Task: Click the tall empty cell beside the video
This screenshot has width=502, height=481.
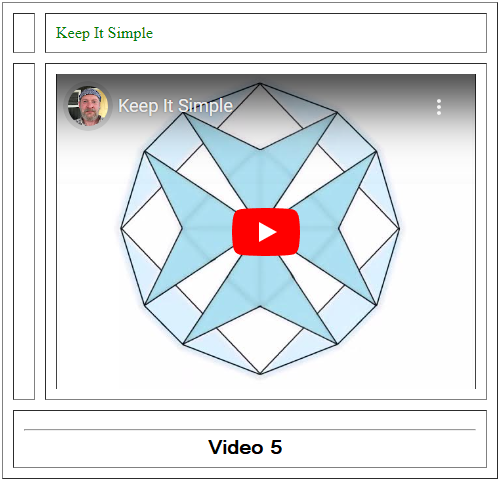Action: 24,231
